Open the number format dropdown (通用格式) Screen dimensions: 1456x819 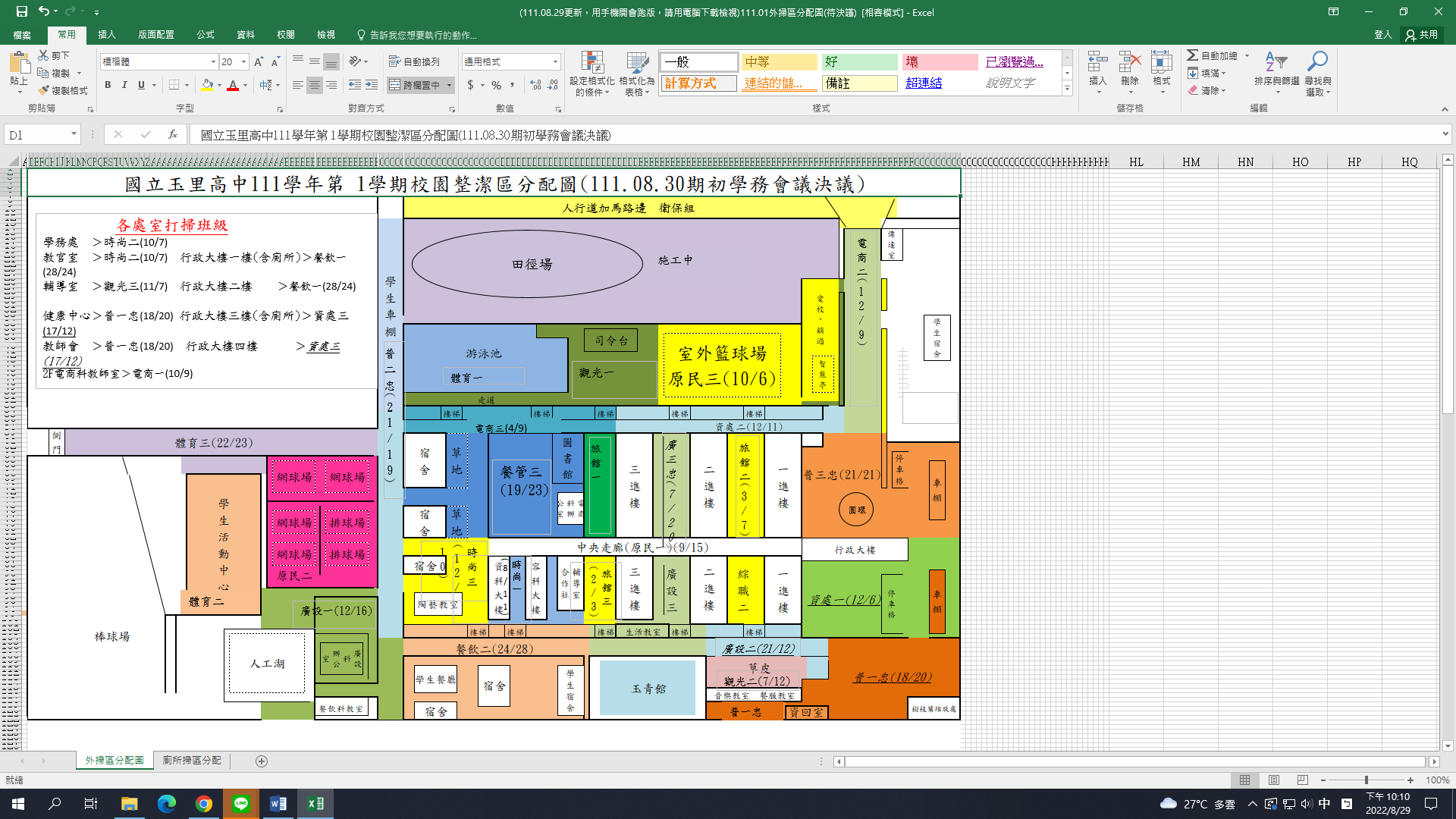point(555,61)
